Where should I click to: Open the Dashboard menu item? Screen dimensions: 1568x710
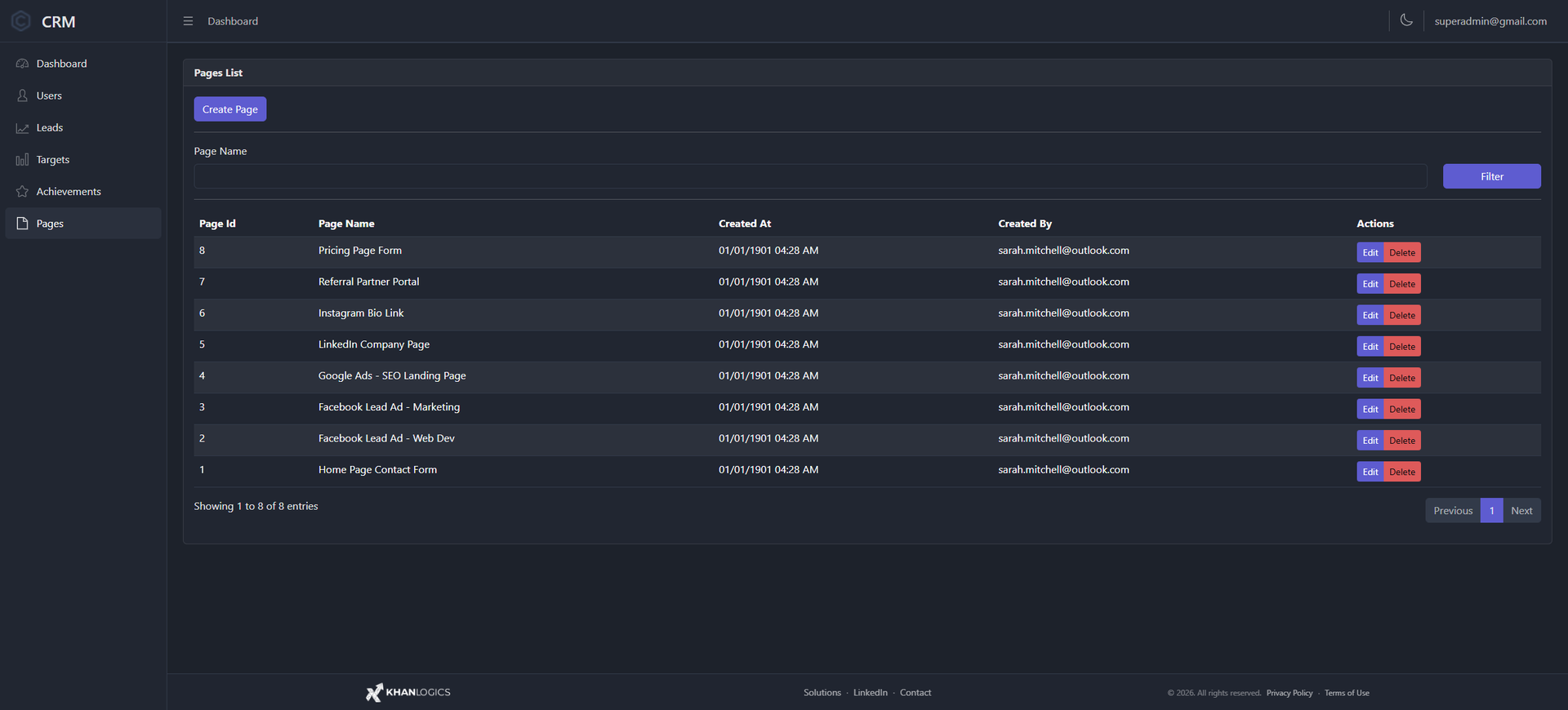point(82,64)
